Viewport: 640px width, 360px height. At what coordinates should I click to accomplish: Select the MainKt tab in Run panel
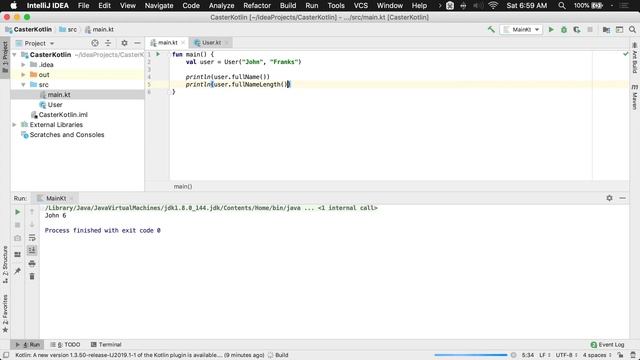click(x=56, y=198)
